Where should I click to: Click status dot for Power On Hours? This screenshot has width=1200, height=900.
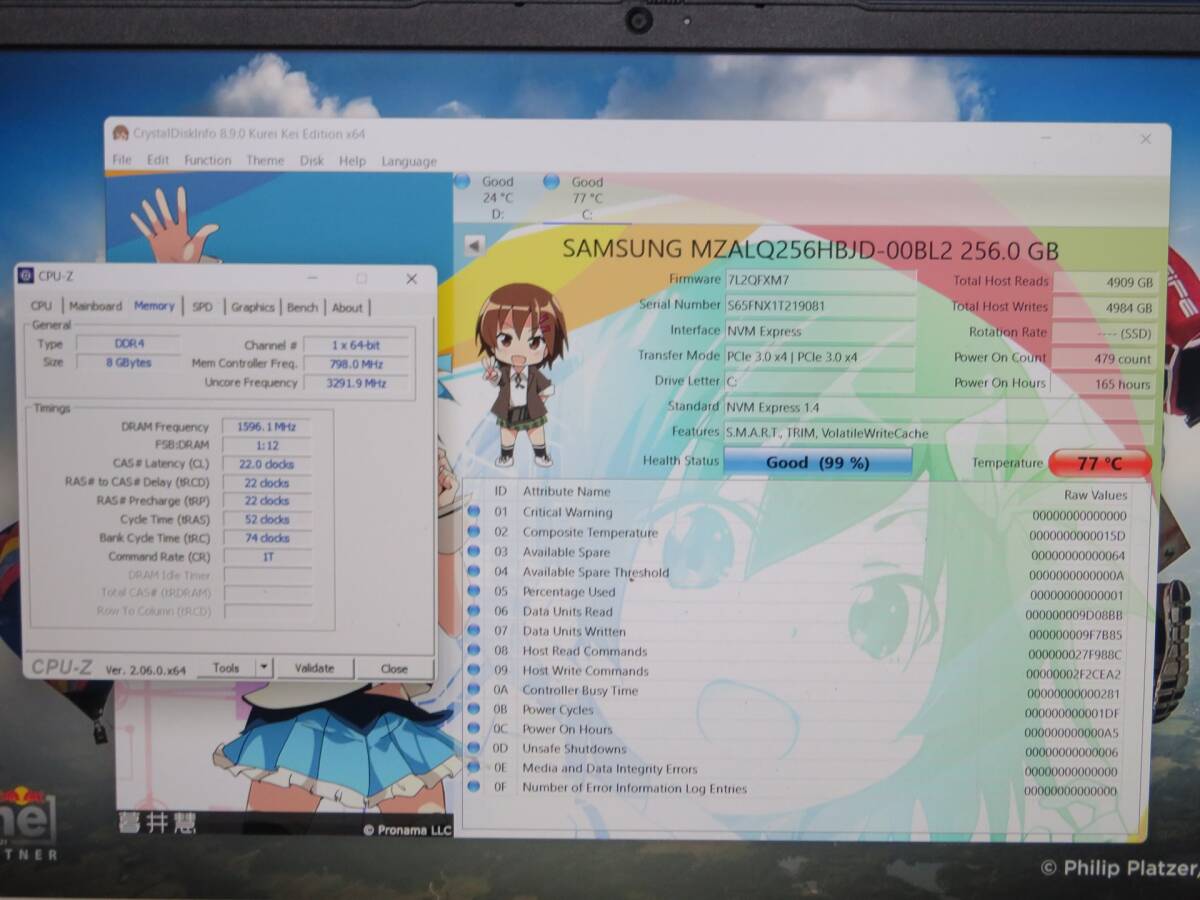[474, 729]
